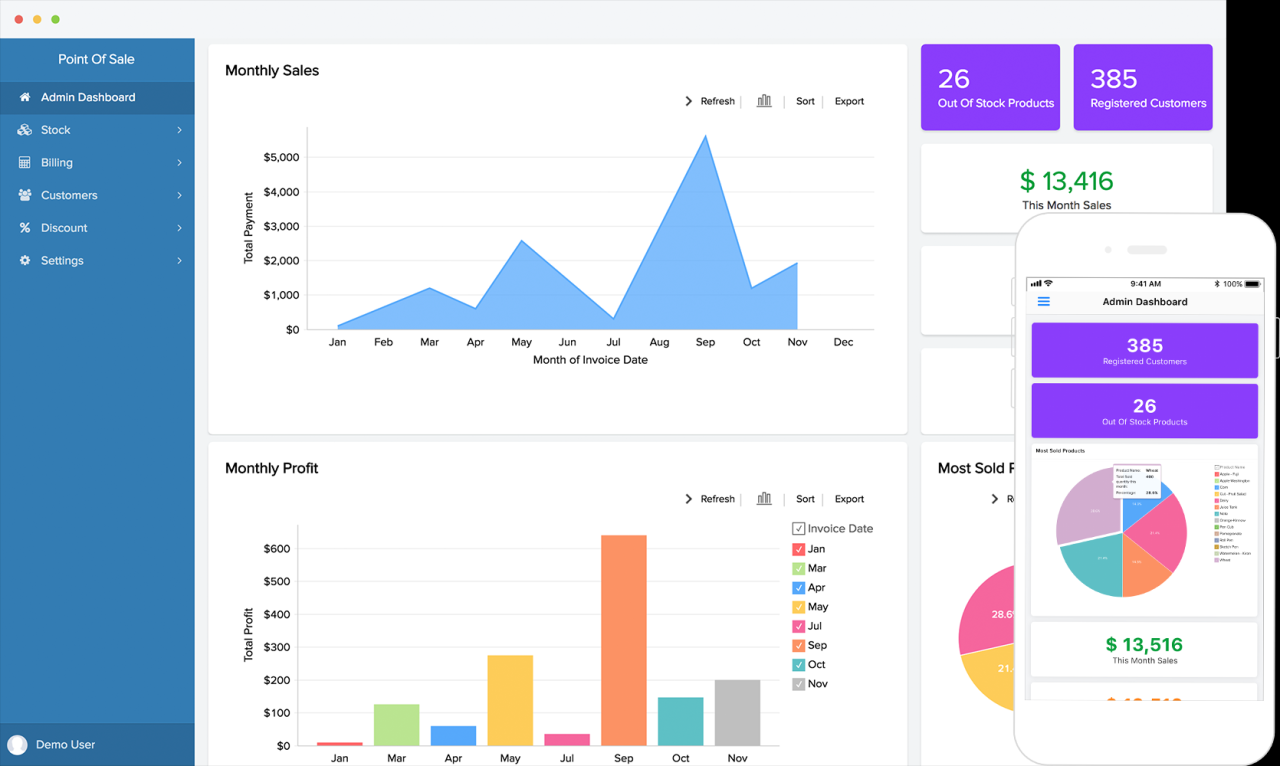Click the Registered Customers purple card

(x=1143, y=87)
